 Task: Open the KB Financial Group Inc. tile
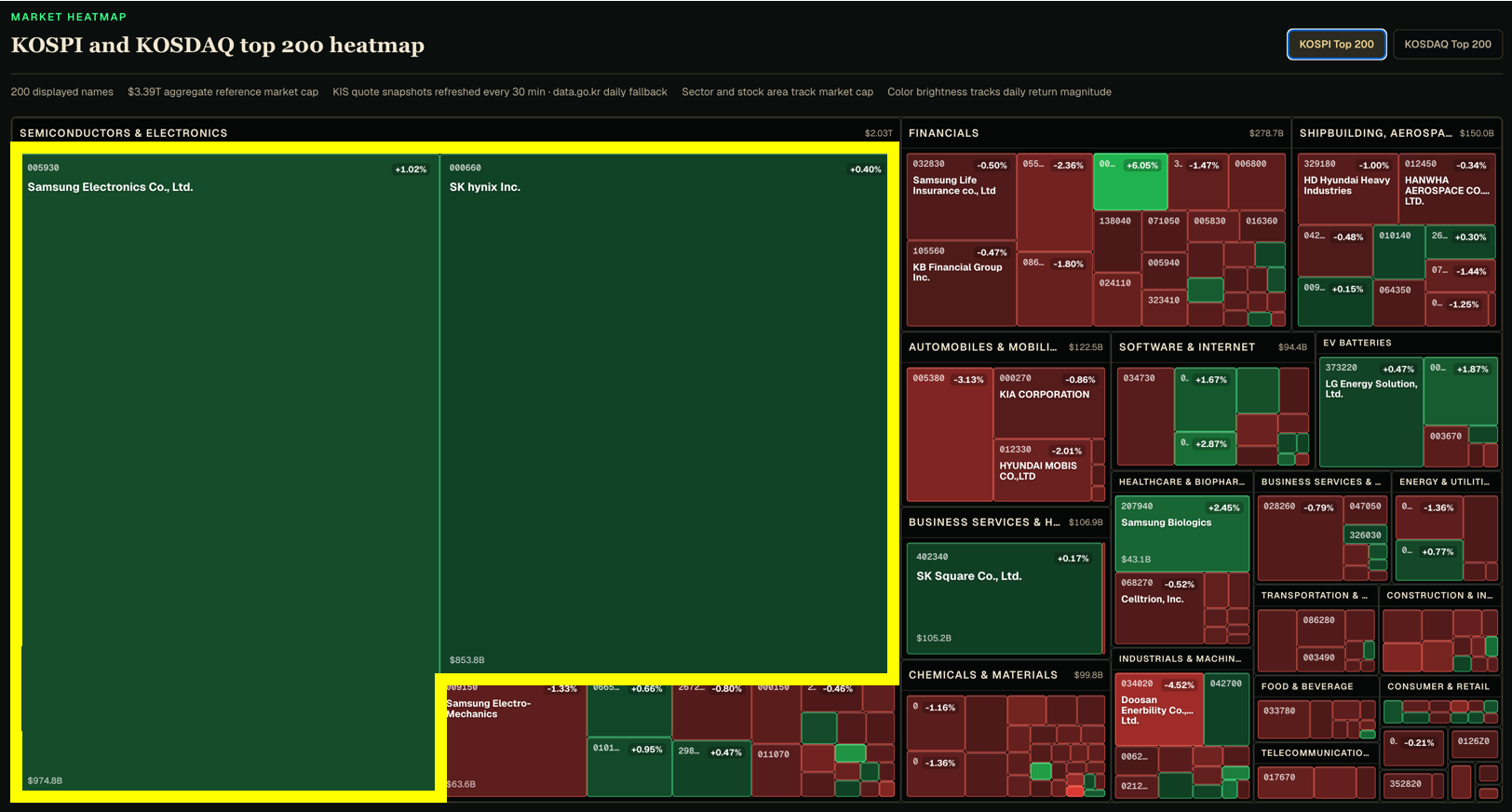961,284
